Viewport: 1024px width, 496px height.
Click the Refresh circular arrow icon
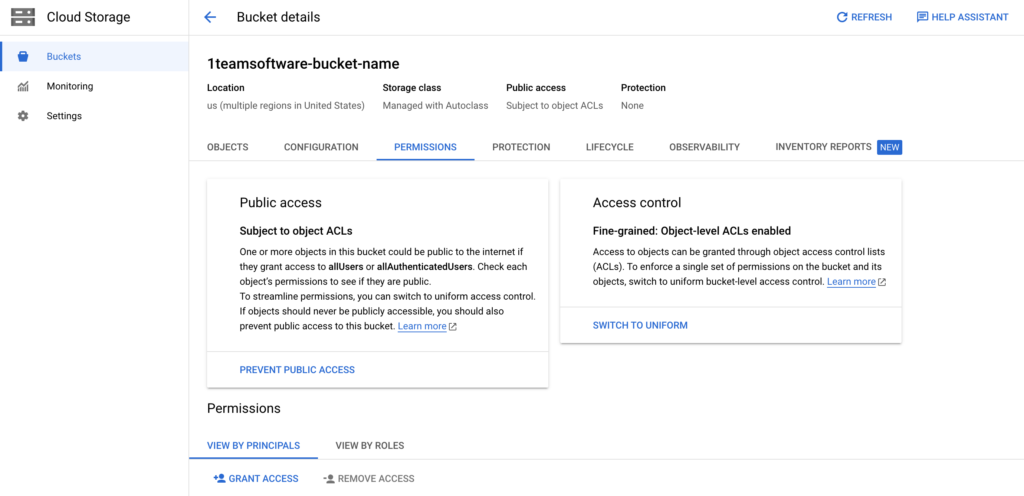click(842, 17)
